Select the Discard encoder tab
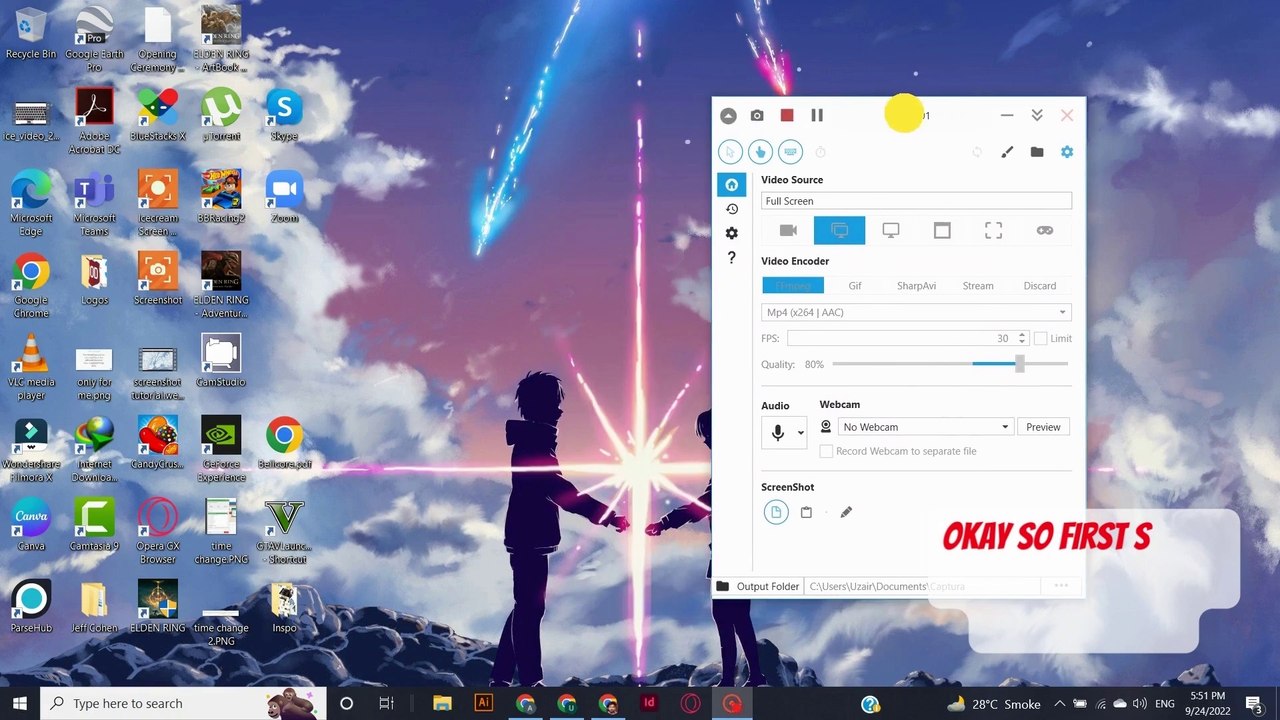This screenshot has height=720, width=1280. coord(1040,286)
